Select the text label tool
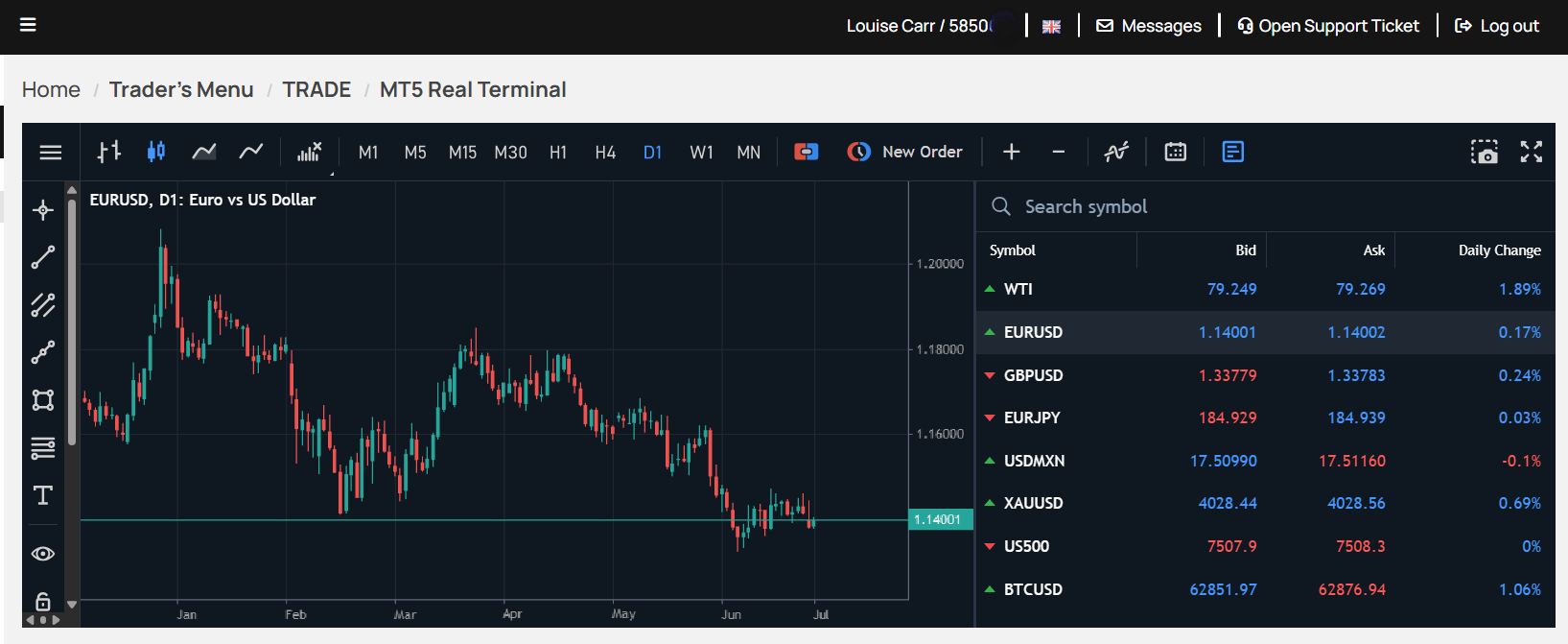The width and height of the screenshot is (1568, 644). click(x=43, y=495)
